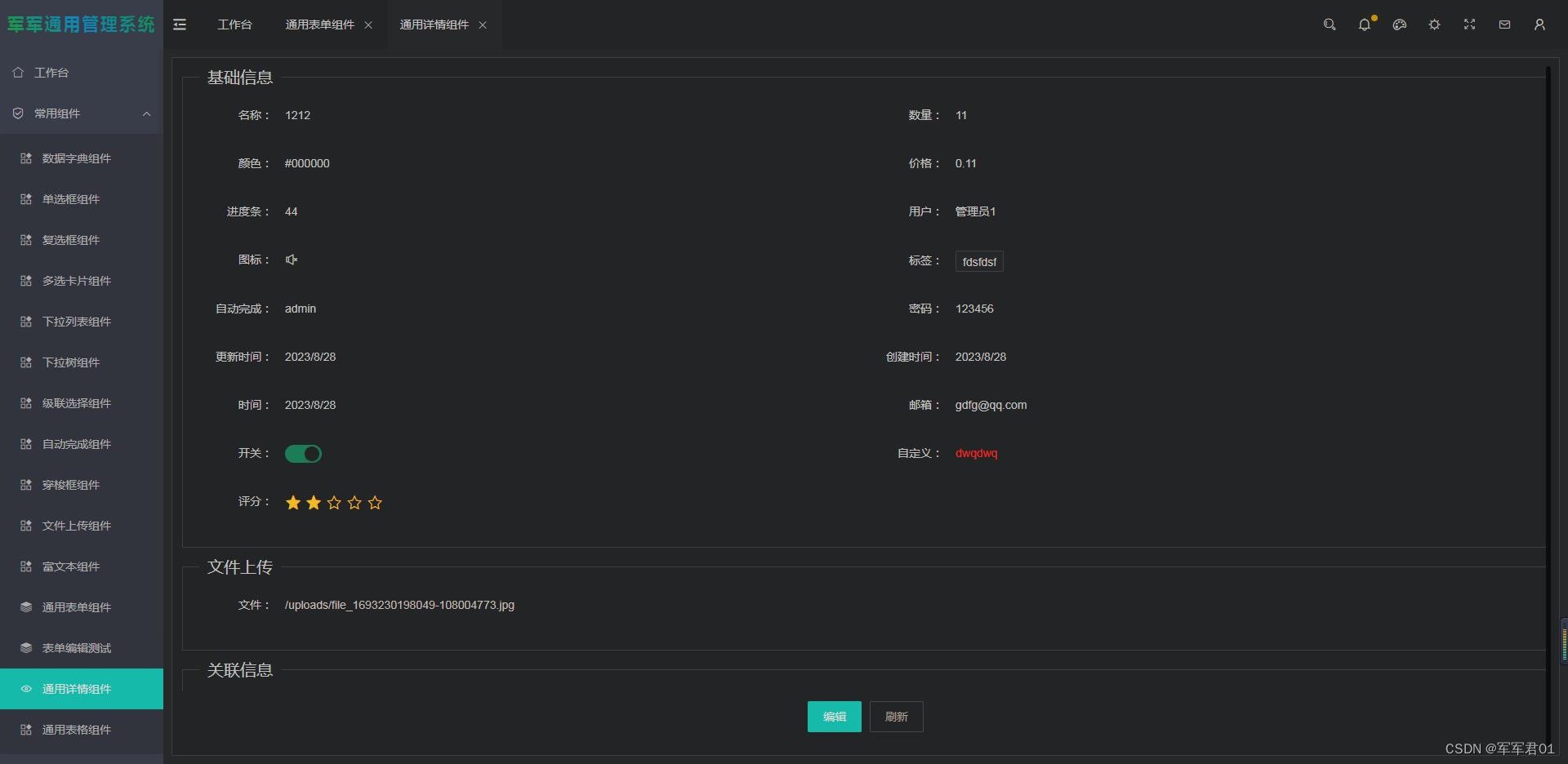Click the icon beside 复选框组件
The image size is (1568, 764).
pyautogui.click(x=26, y=240)
